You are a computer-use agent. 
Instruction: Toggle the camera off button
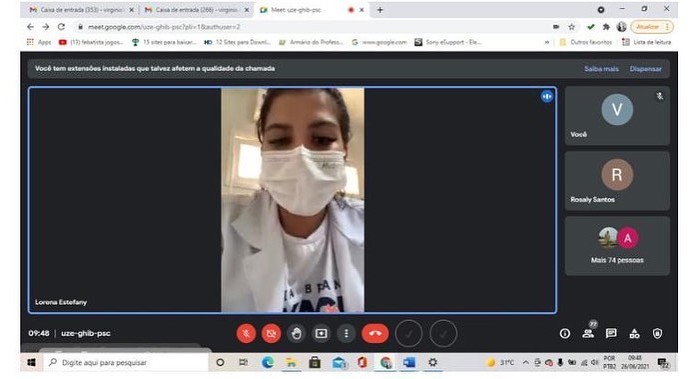(x=271, y=333)
